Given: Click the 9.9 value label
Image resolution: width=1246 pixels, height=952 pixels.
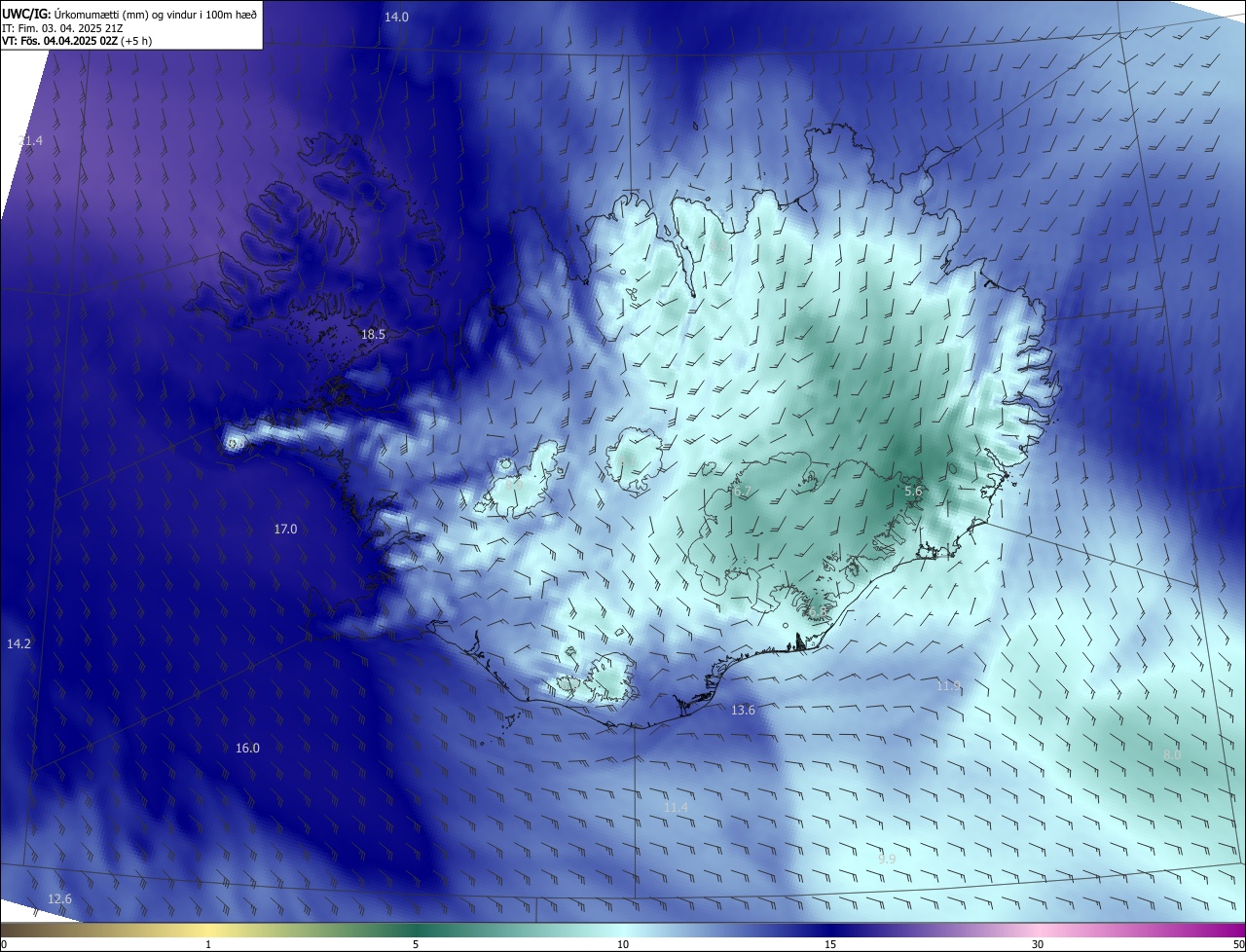Looking at the screenshot, I should tap(886, 859).
